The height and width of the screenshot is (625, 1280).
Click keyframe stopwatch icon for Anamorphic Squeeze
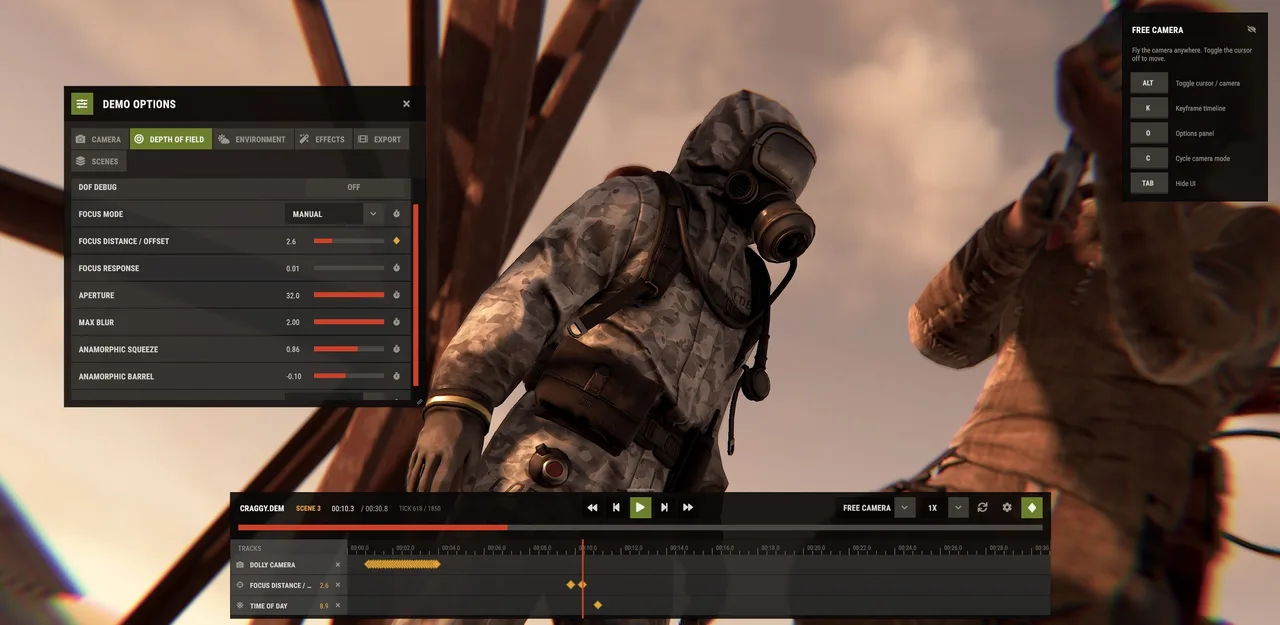click(397, 349)
